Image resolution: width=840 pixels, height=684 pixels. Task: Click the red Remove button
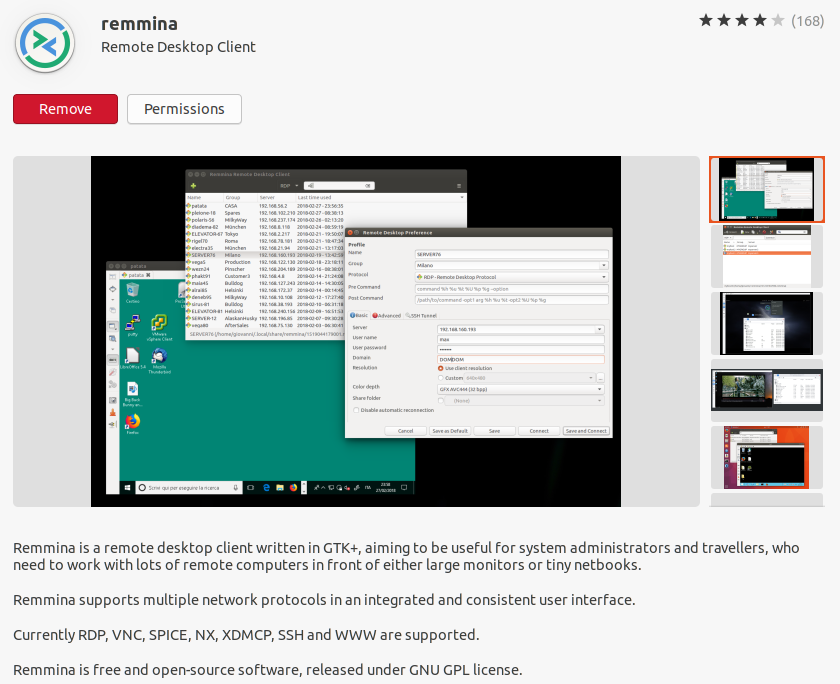tap(65, 109)
